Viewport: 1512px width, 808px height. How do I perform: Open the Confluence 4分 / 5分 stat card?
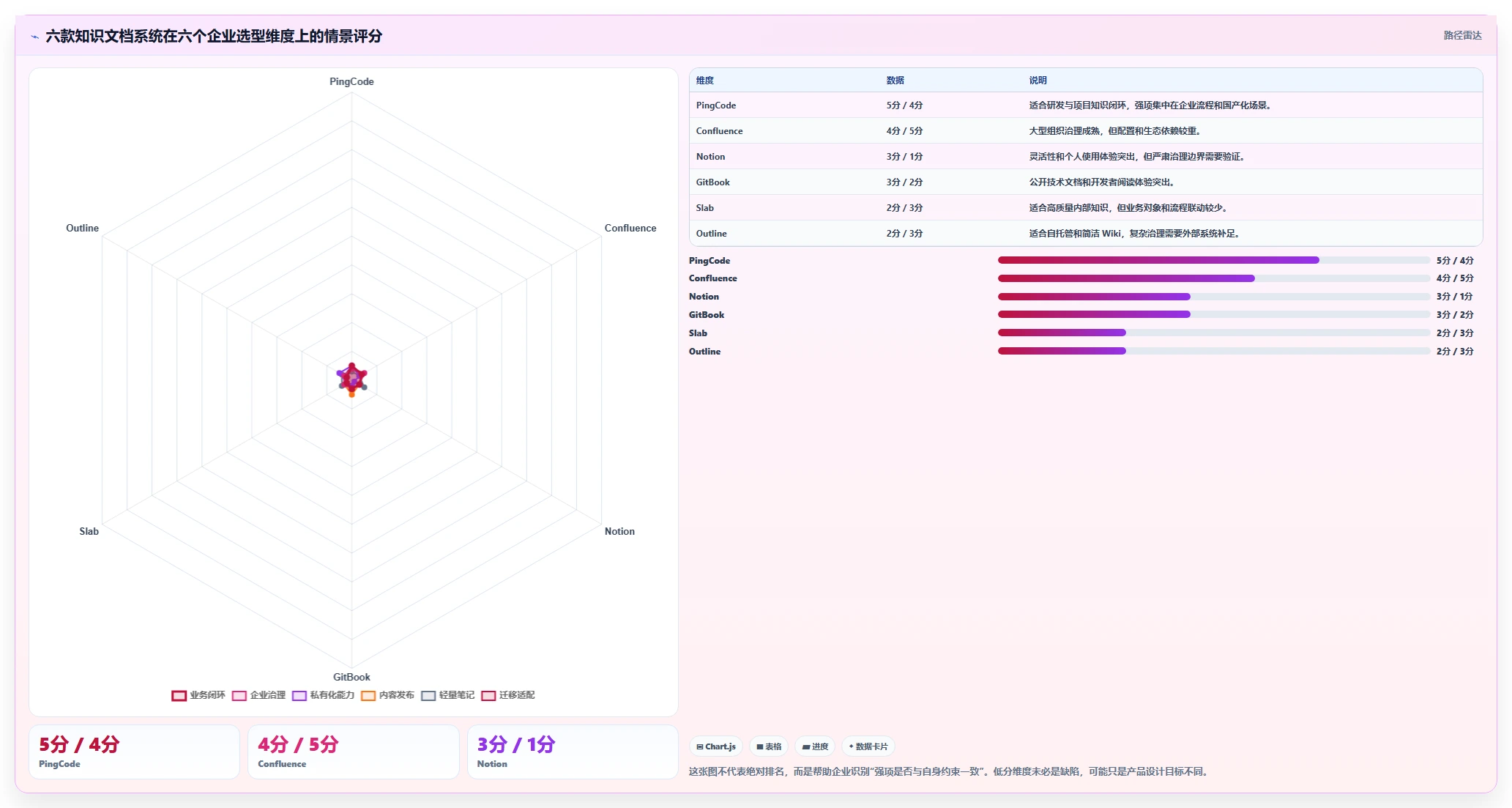354,752
